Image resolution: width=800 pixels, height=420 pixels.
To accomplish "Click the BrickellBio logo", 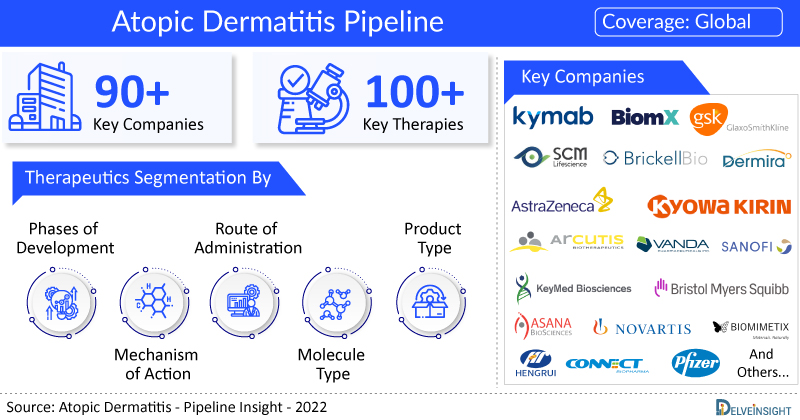I will click(655, 159).
